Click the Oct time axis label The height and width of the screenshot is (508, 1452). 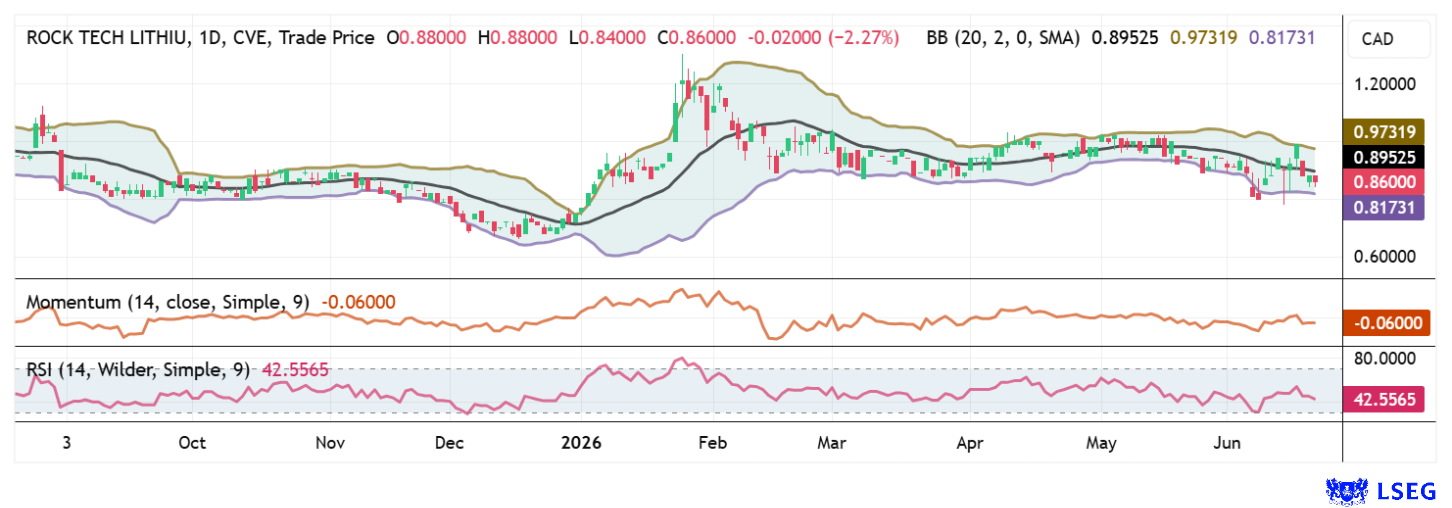192,442
